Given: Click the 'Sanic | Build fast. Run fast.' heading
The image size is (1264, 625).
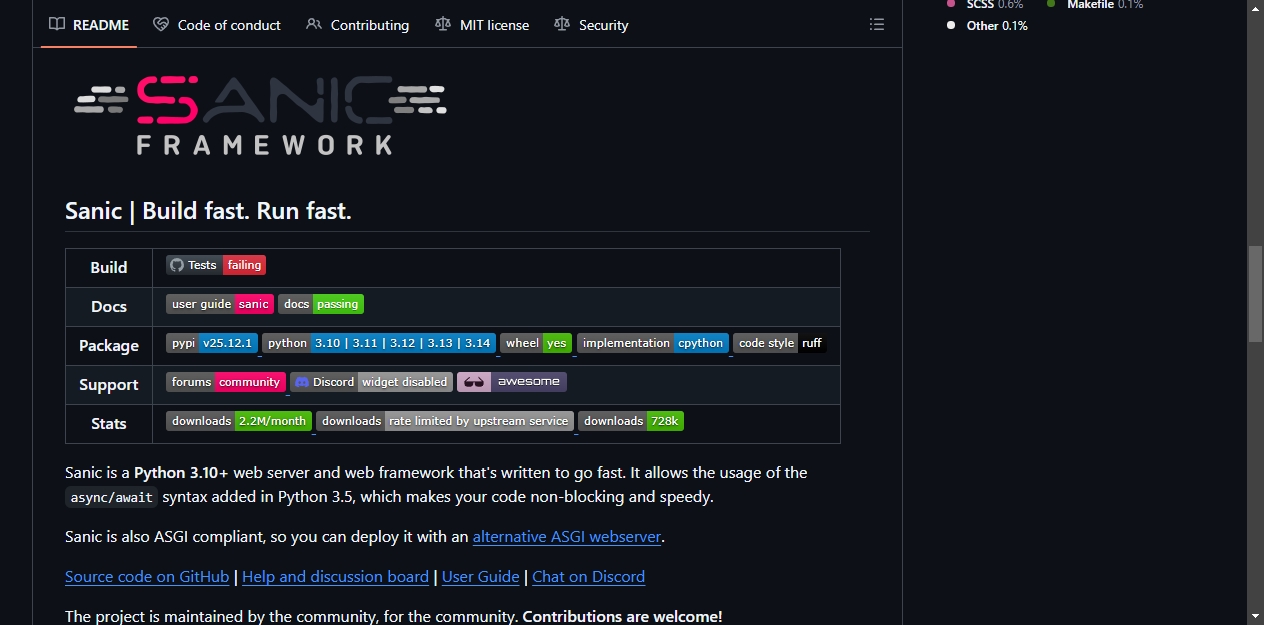Looking at the screenshot, I should [208, 211].
